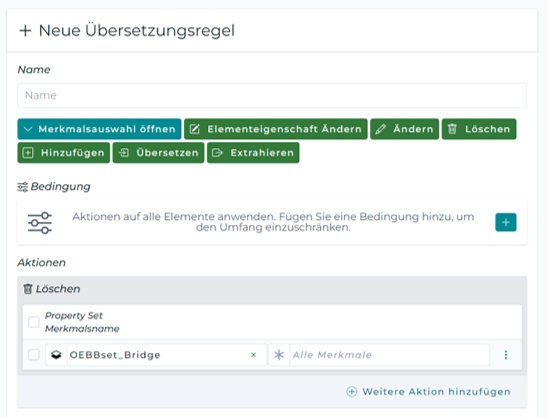
Task: Click the Extrahieren button
Action: click(253, 153)
